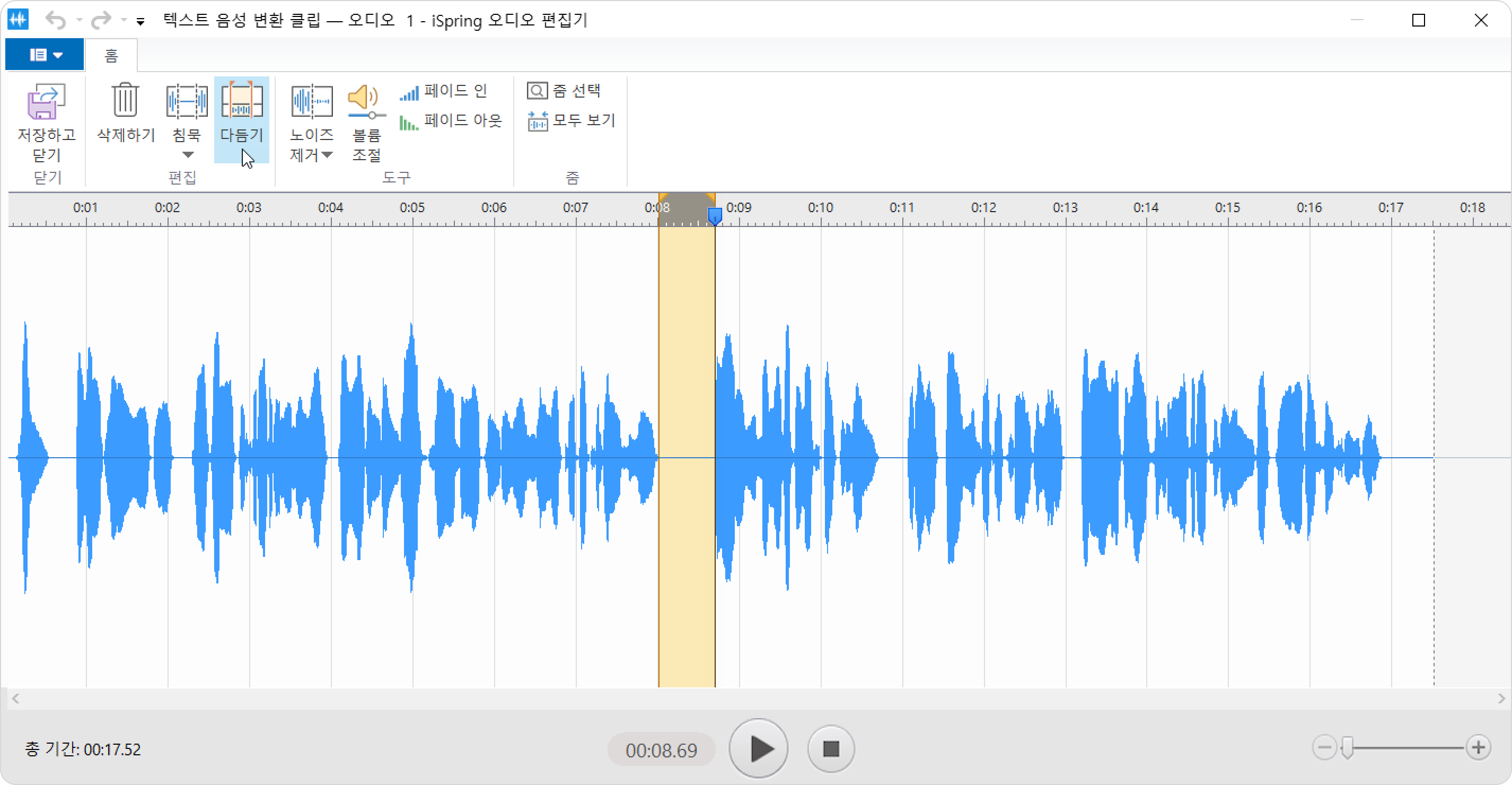This screenshot has width=1512, height=785.
Task: Apply 페이드 아웃 effect
Action: coord(451,120)
